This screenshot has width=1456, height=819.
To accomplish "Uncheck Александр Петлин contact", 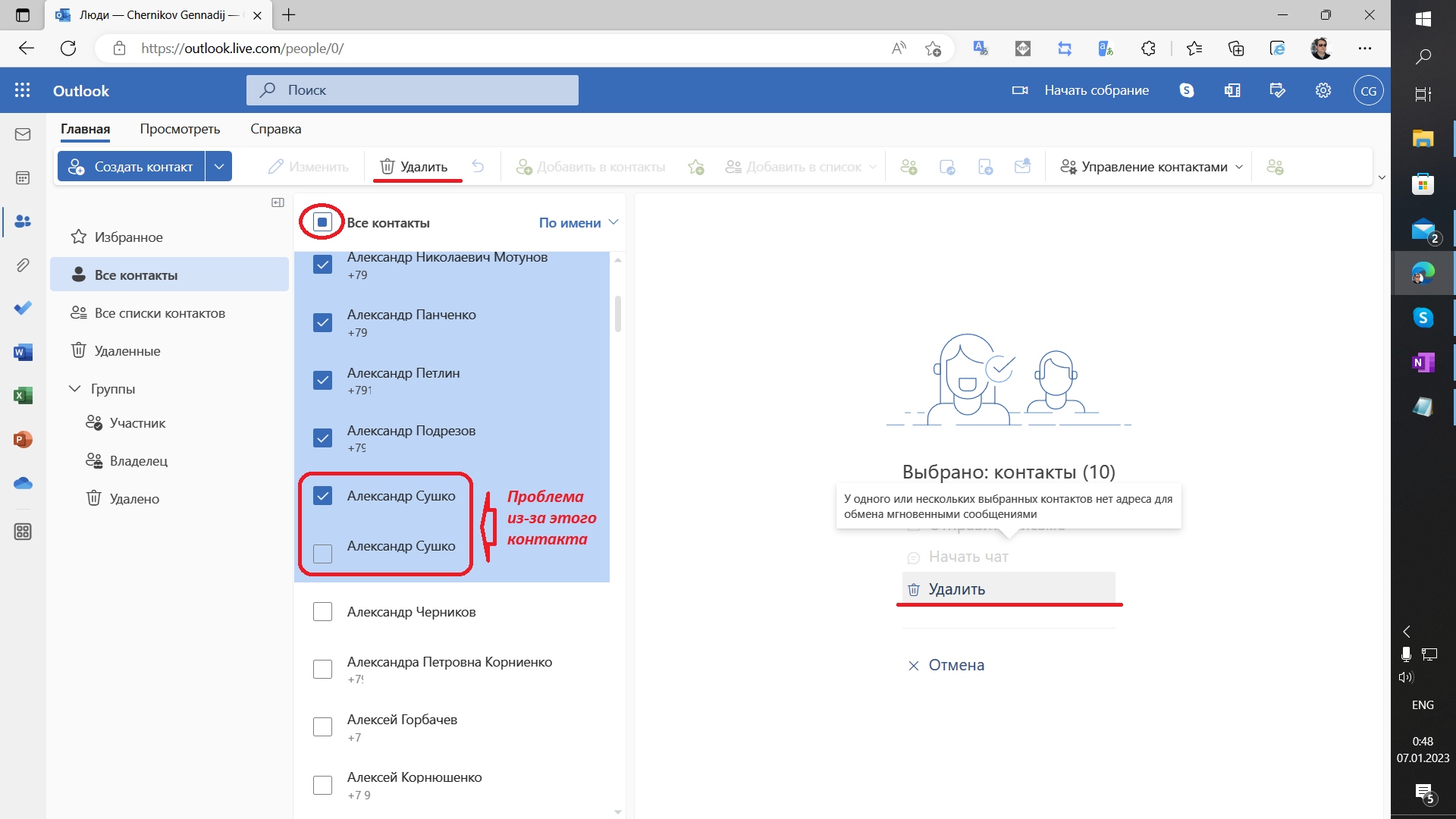I will [322, 380].
